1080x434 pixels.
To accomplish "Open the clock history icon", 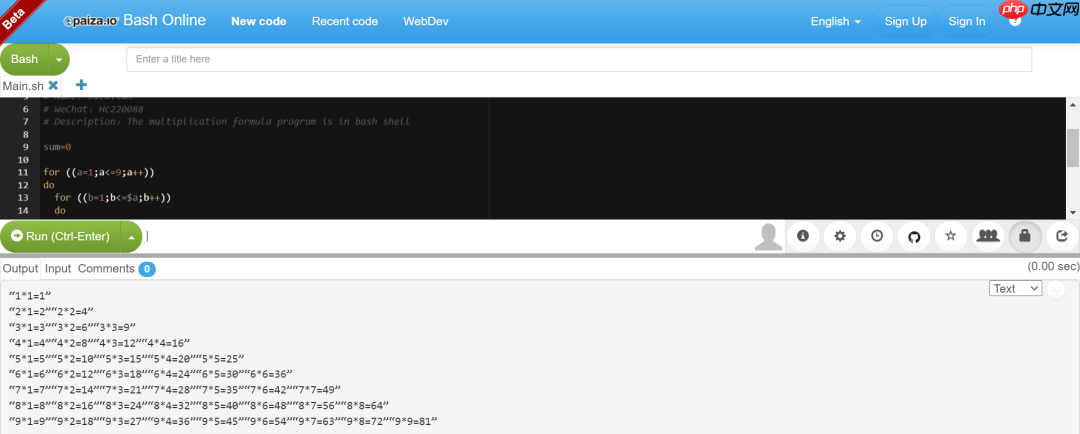I will tap(877, 236).
